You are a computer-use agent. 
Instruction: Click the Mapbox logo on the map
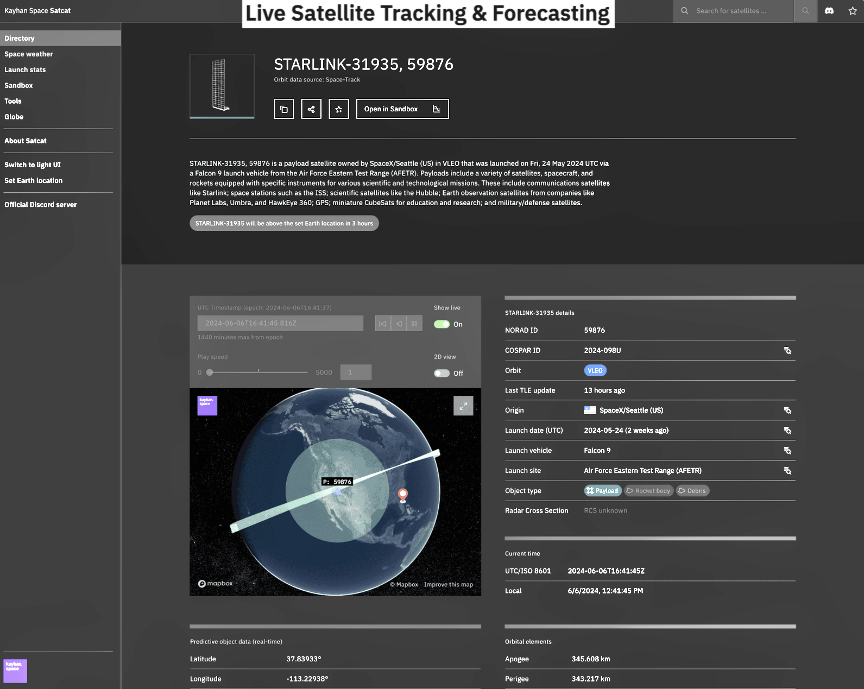point(215,584)
